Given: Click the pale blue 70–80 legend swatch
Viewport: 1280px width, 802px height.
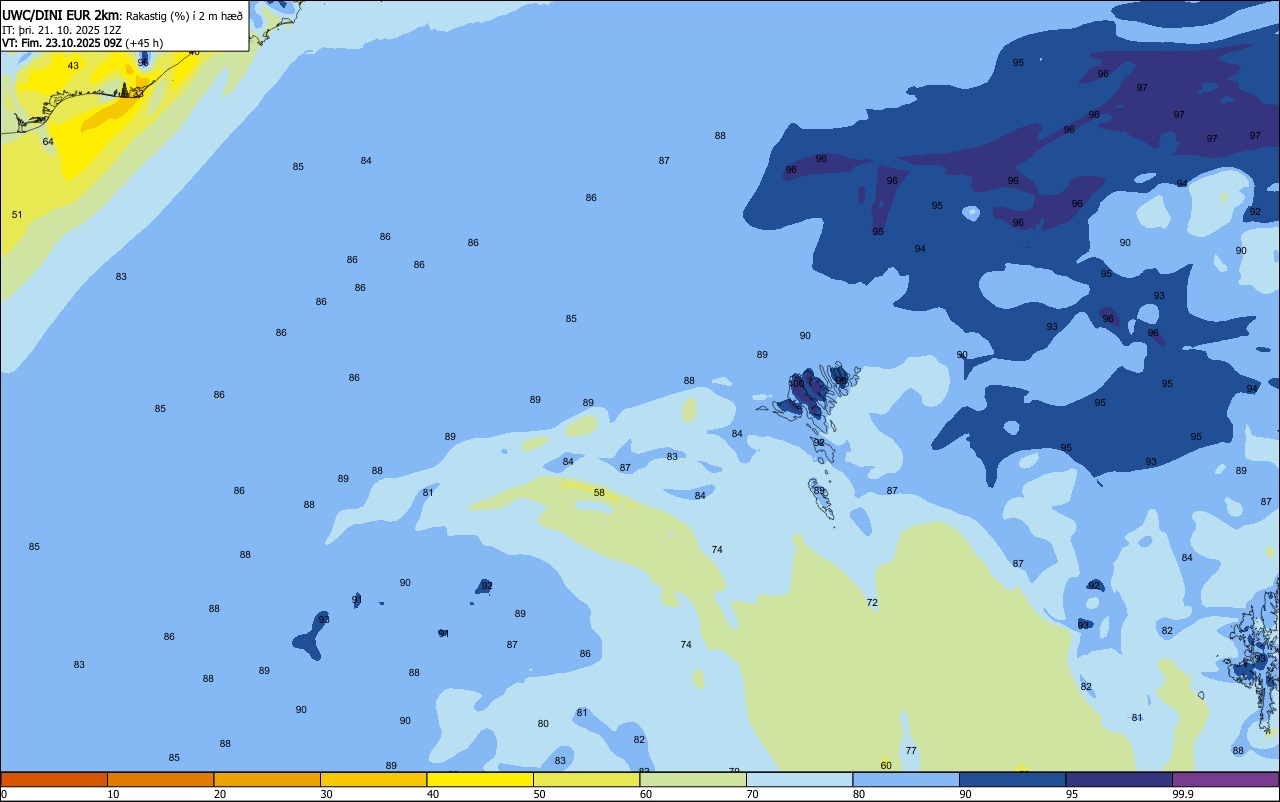Looking at the screenshot, I should tap(799, 779).
